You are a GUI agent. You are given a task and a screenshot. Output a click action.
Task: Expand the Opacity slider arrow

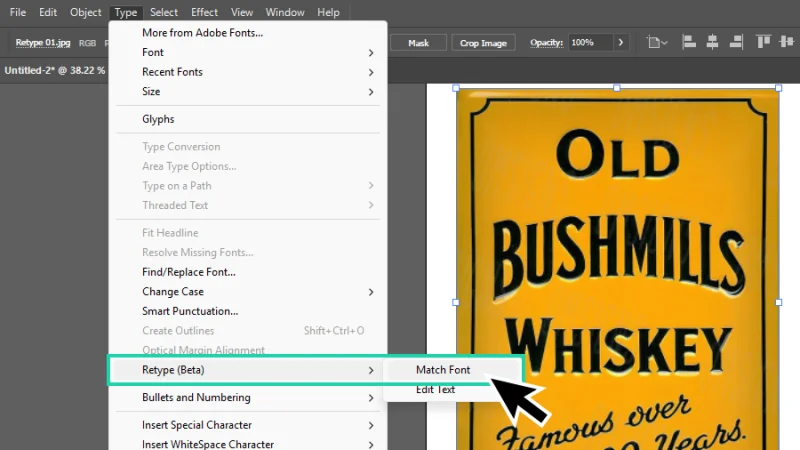coord(621,42)
